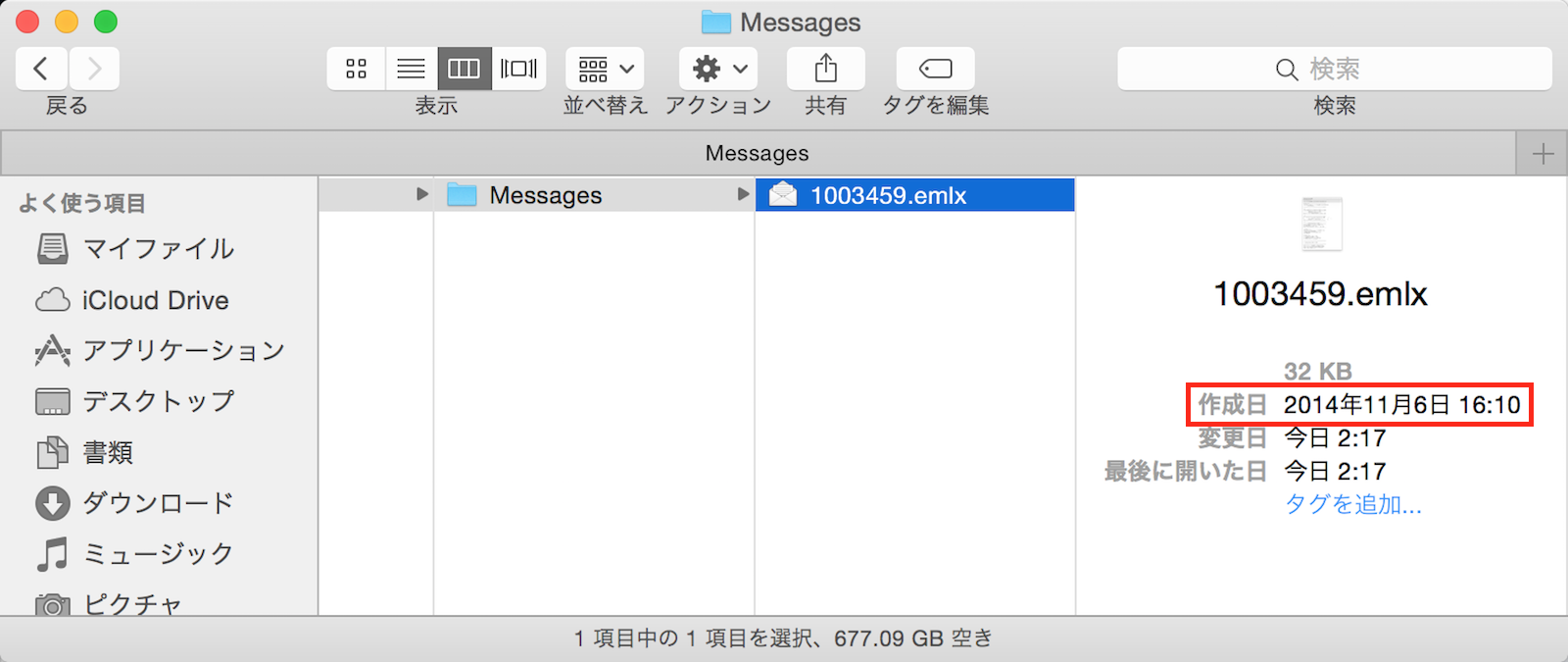Click the arrow in the first column

pos(422,194)
